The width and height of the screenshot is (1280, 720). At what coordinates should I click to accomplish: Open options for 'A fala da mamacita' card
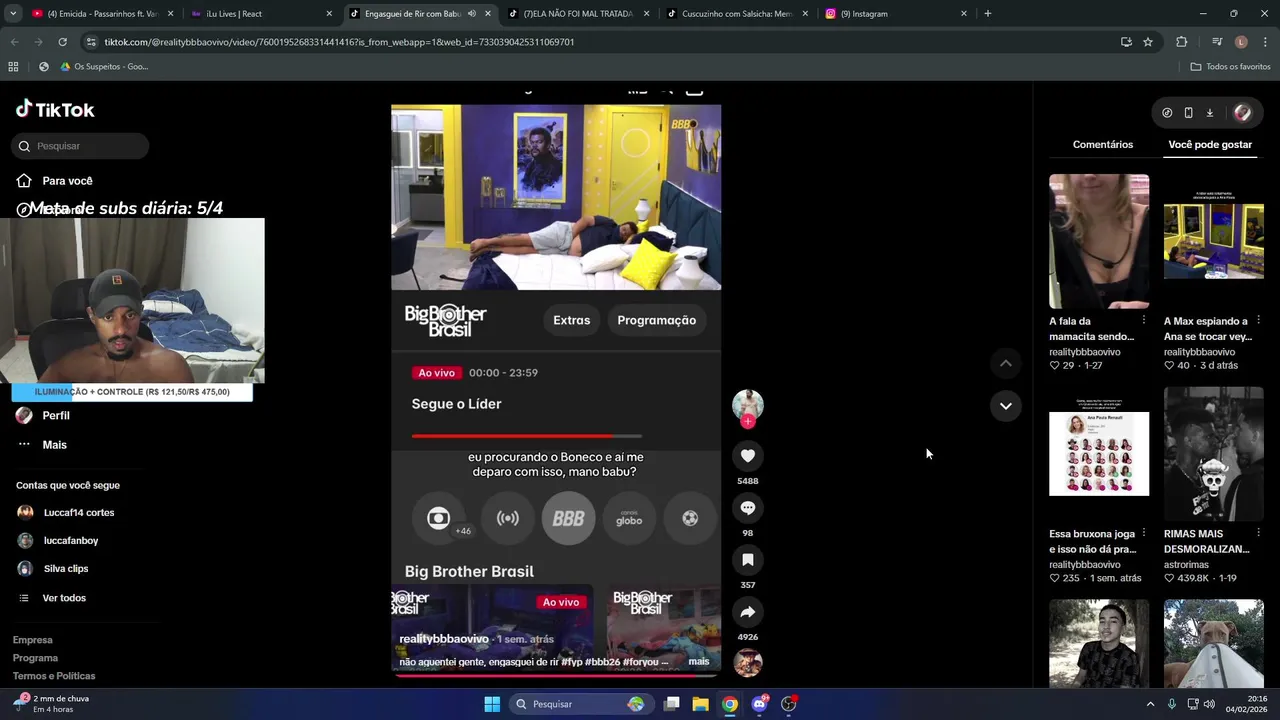1143,320
